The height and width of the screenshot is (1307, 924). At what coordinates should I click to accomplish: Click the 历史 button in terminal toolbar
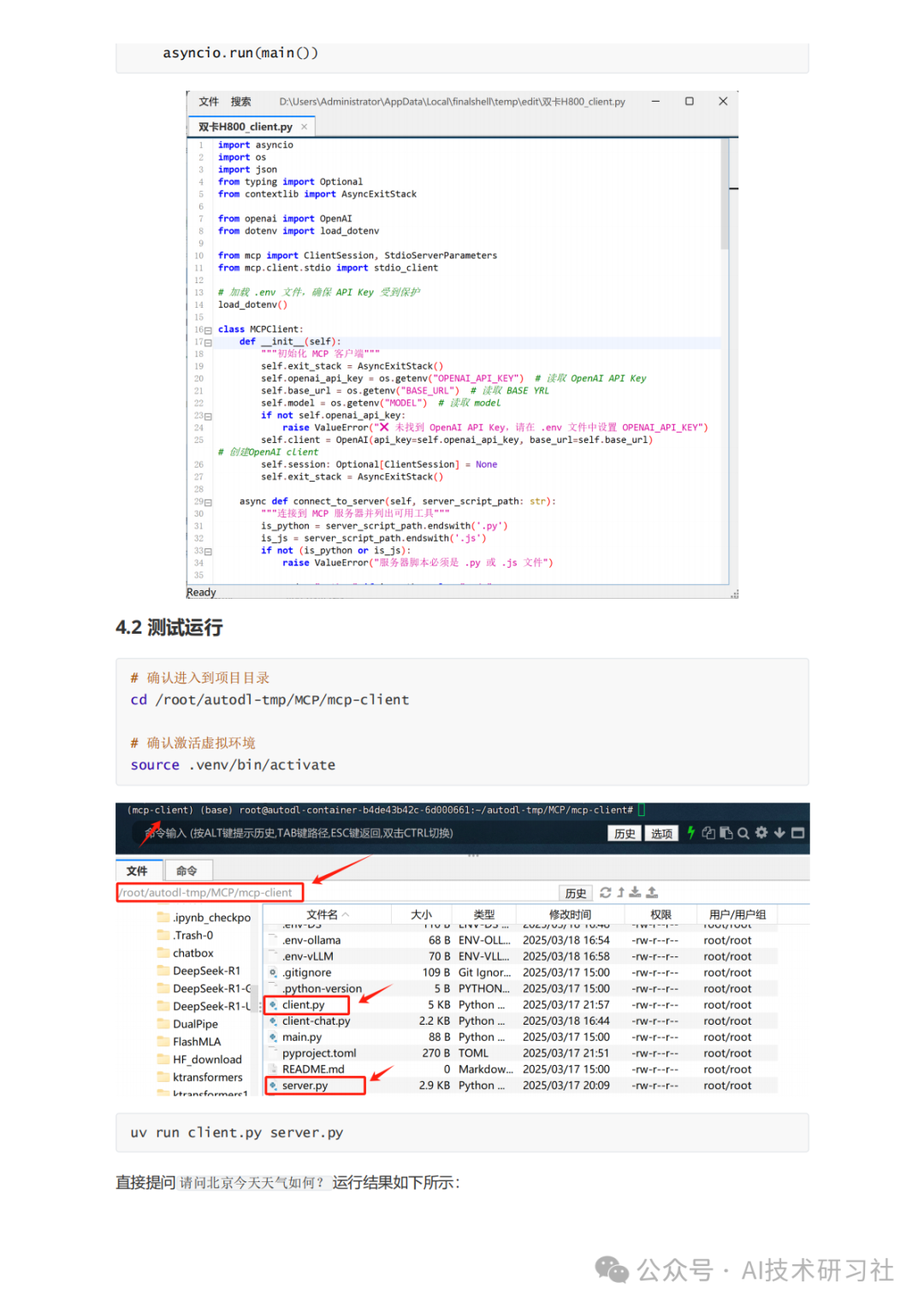[x=624, y=833]
